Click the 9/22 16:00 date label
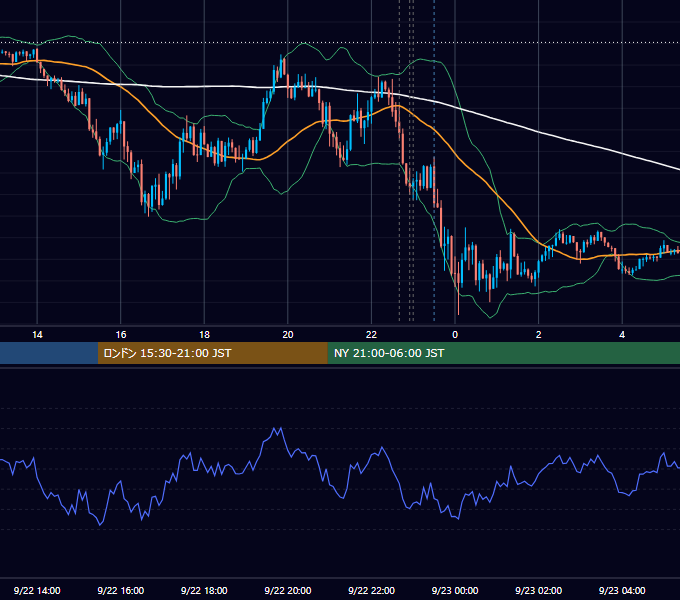The image size is (680, 600). (121, 590)
